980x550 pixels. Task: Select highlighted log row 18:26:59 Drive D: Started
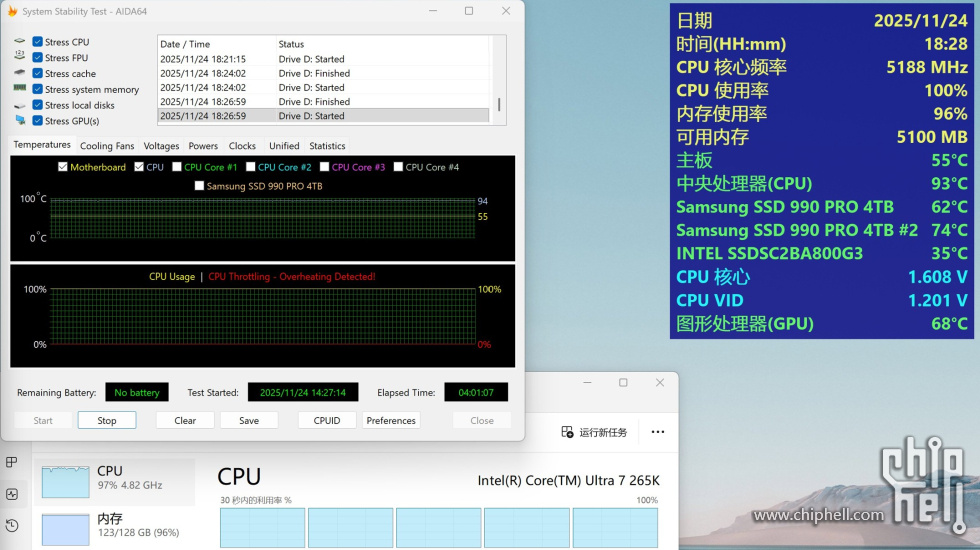tap(323, 116)
